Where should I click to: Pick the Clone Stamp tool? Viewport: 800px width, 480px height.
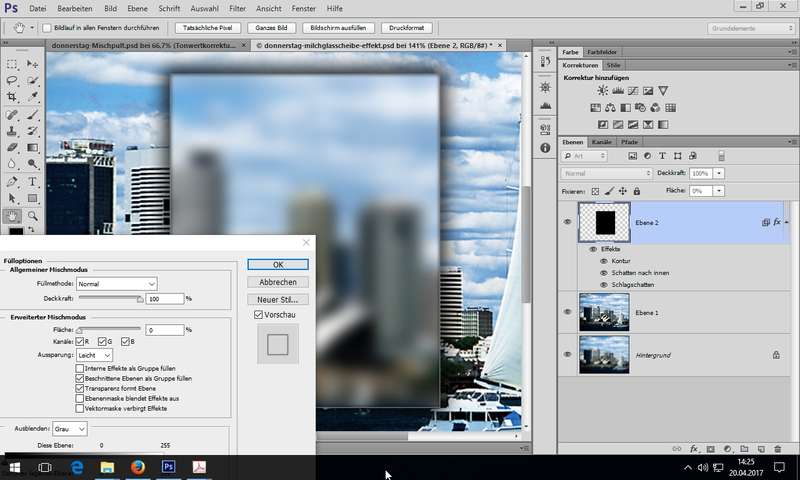tap(12, 131)
